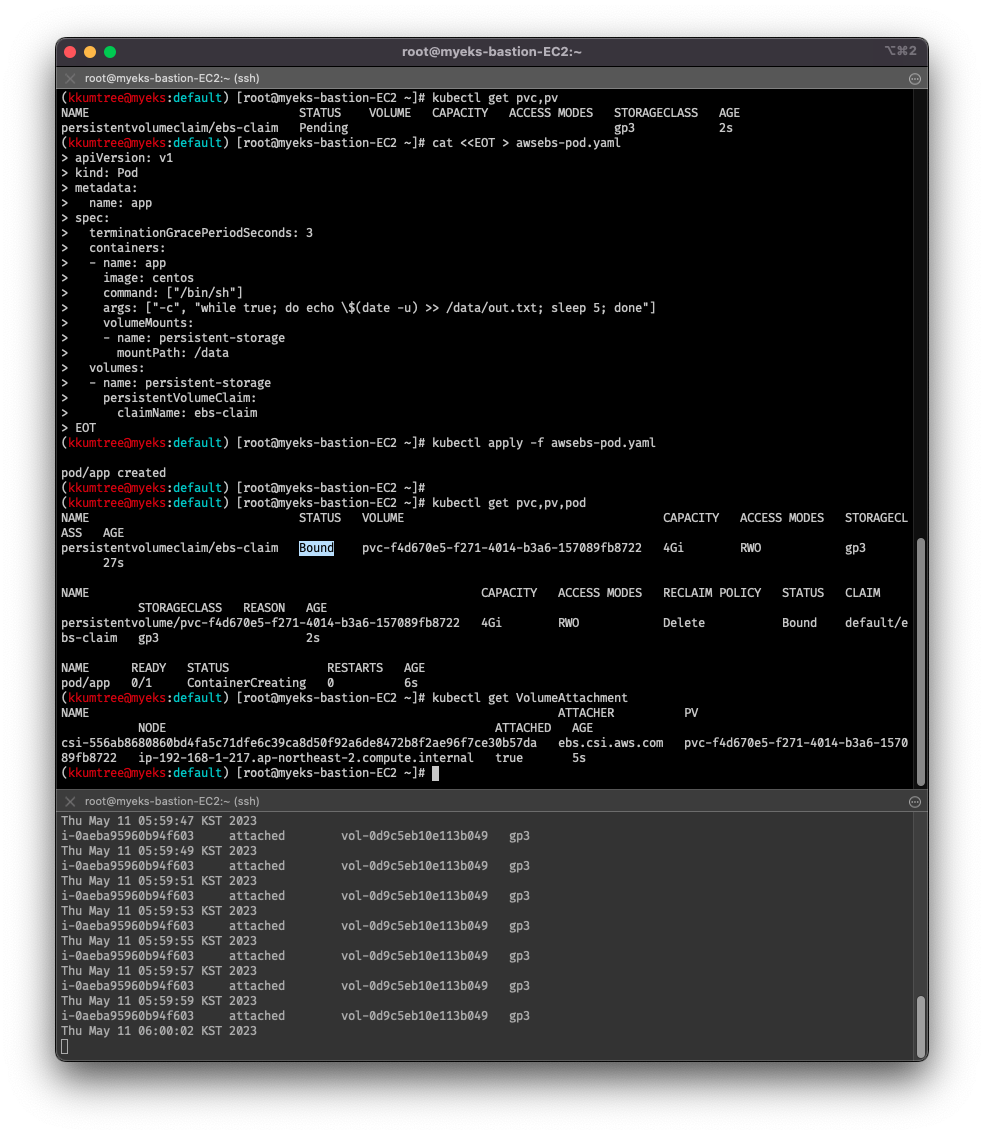Click the 'claimName: ebs-claim' line
984x1135 pixels.
coord(188,413)
